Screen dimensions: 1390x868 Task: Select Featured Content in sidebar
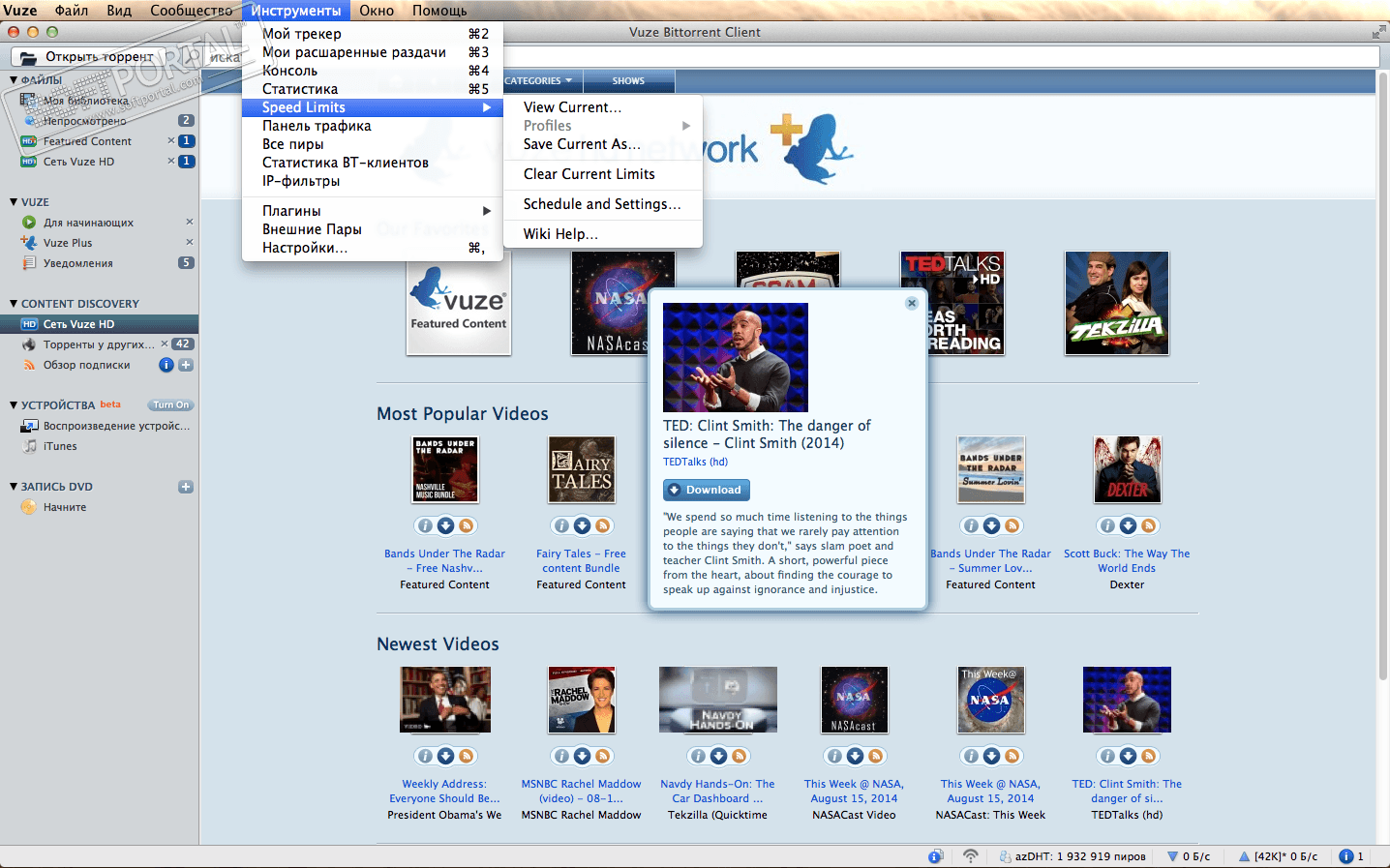click(87, 141)
